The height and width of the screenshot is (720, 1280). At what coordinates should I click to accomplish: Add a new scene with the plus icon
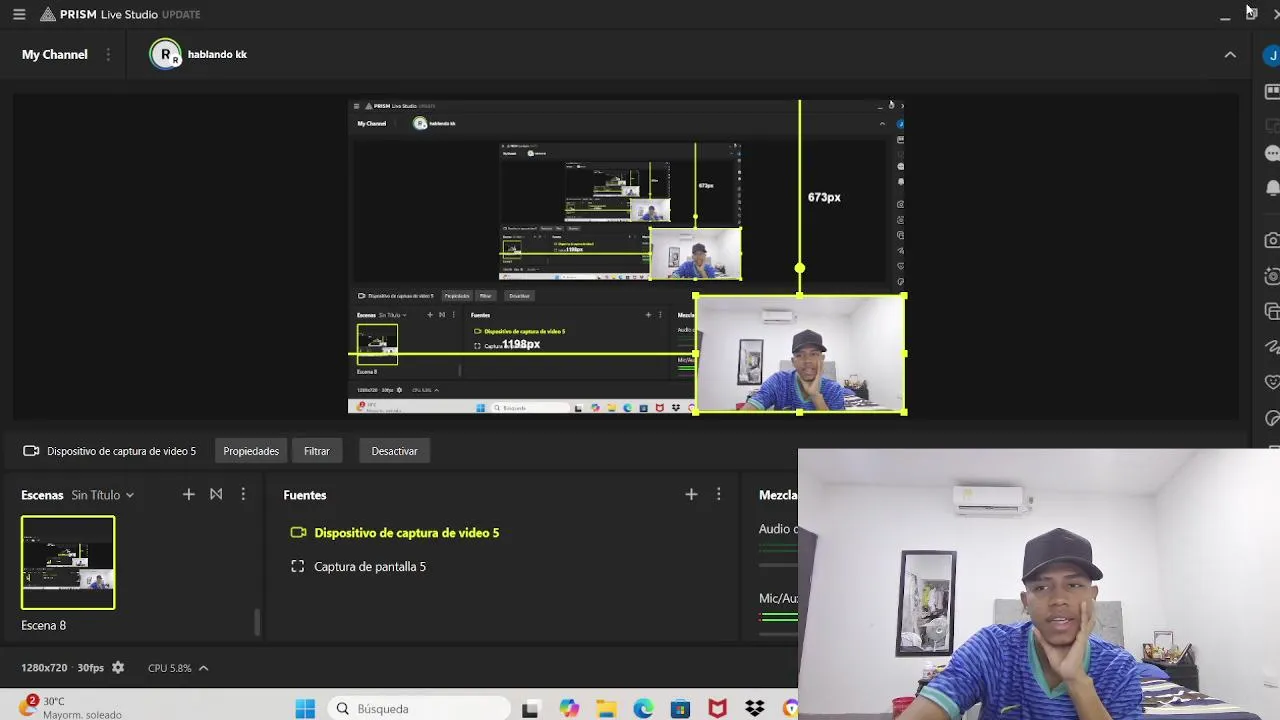tap(188, 494)
